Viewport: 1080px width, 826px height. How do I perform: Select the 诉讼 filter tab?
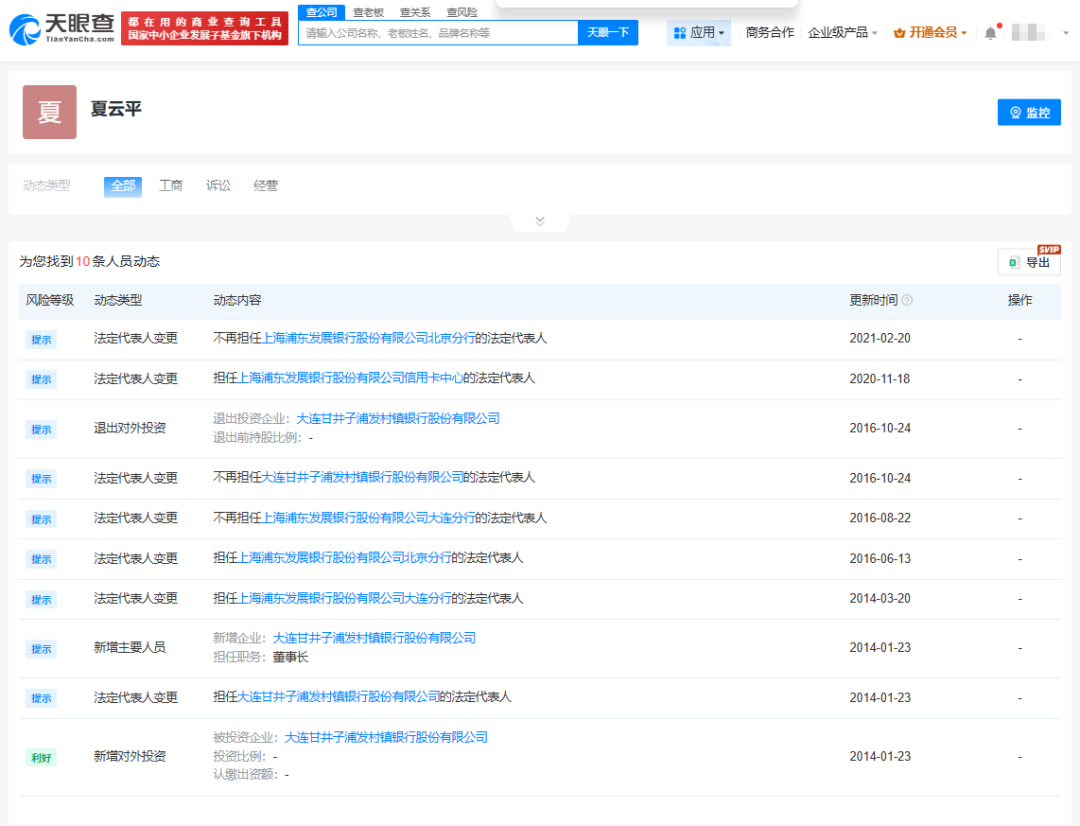pos(218,186)
